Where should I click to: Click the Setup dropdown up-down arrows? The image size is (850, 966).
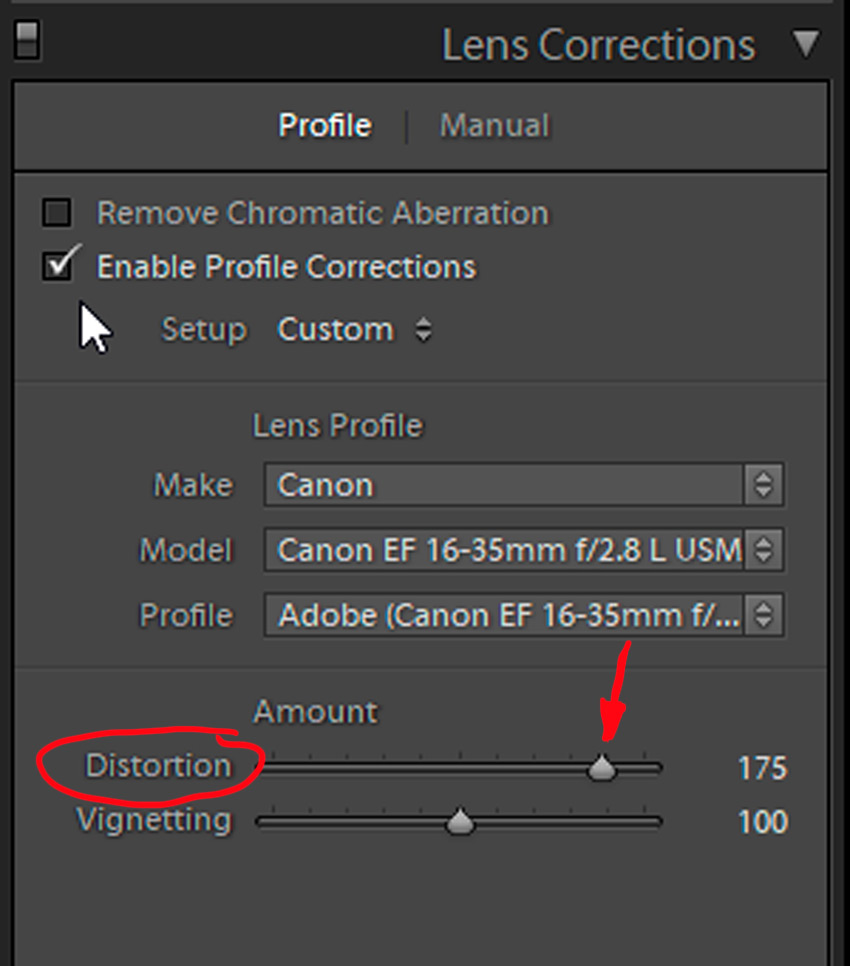(x=424, y=330)
